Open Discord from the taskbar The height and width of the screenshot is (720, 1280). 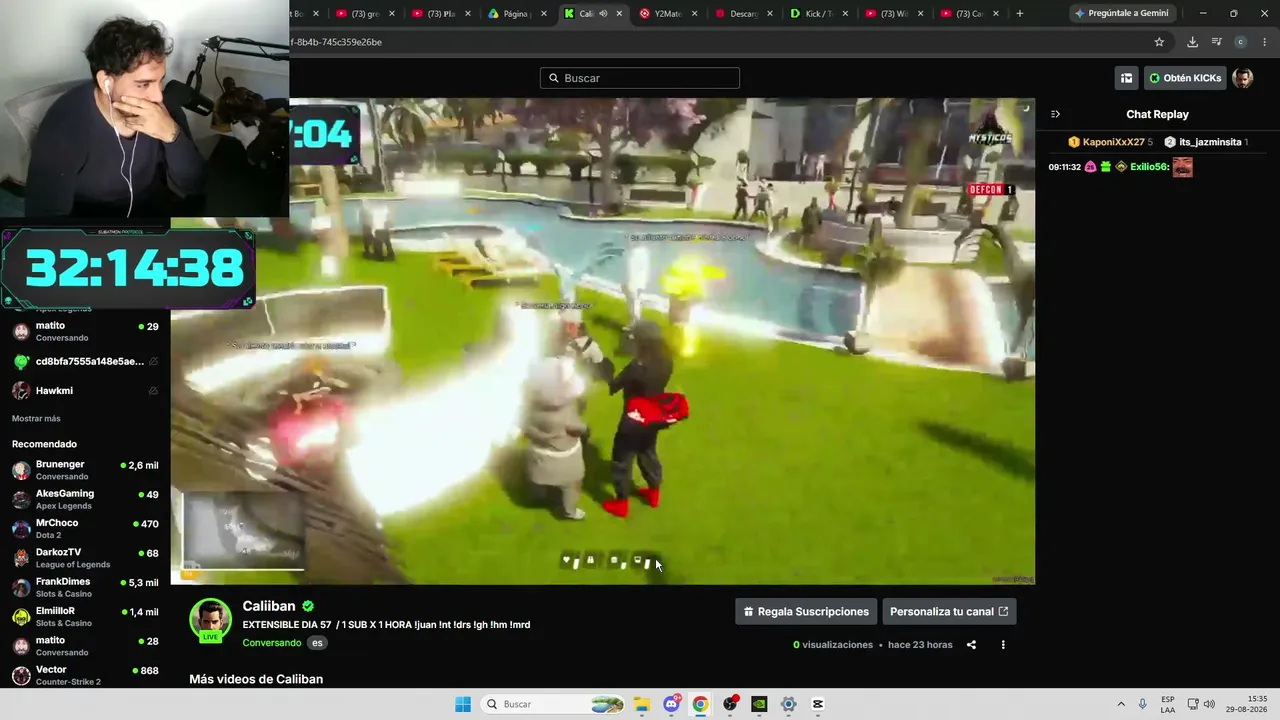click(671, 704)
